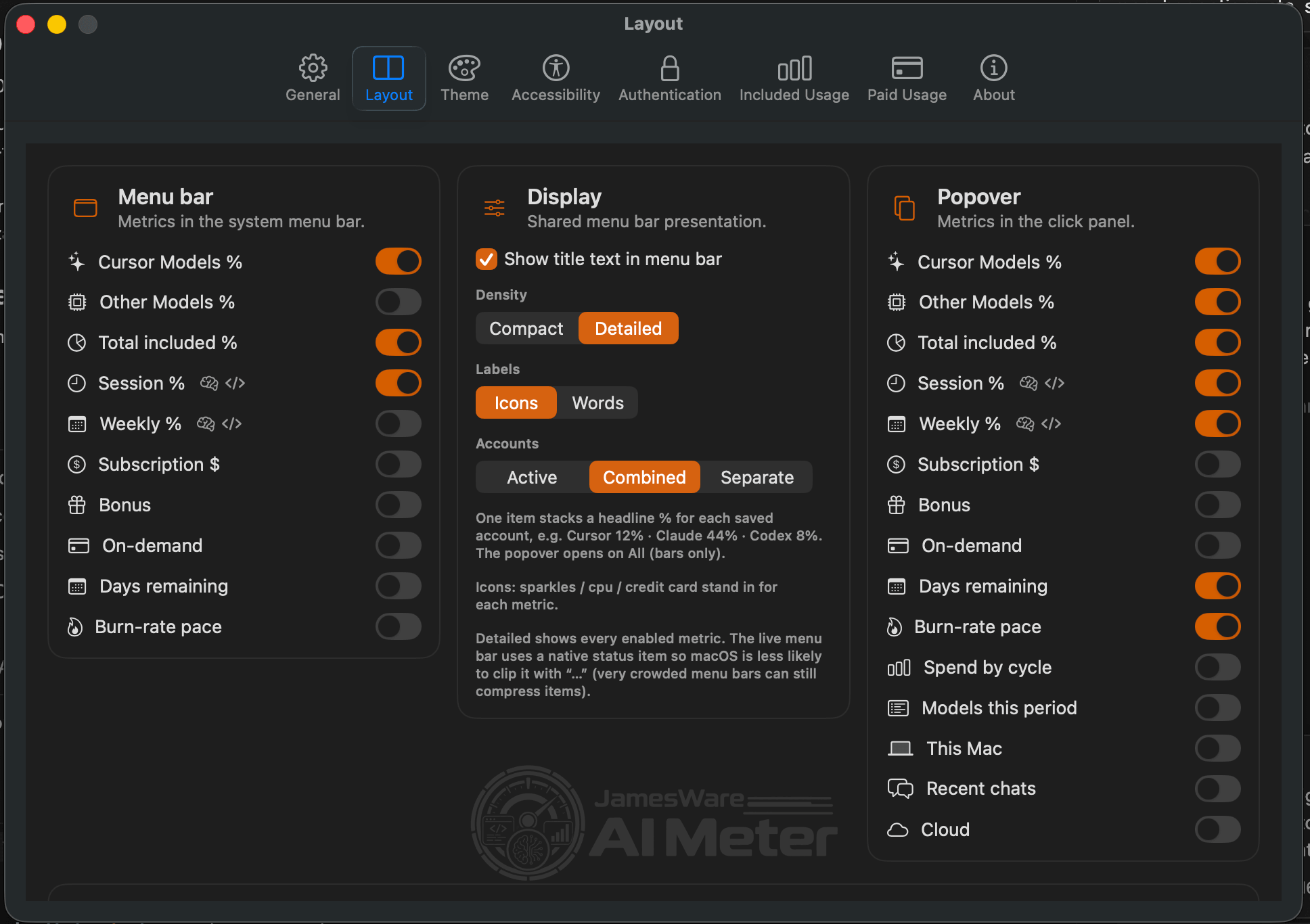Click the Menu bar section icon
Viewport: 1310px width, 924px height.
coord(85,208)
